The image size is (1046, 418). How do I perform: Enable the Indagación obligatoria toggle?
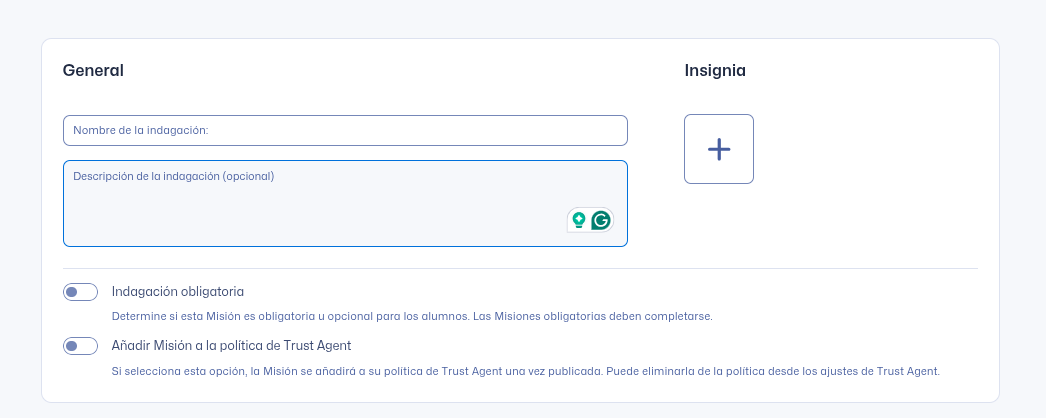click(80, 292)
